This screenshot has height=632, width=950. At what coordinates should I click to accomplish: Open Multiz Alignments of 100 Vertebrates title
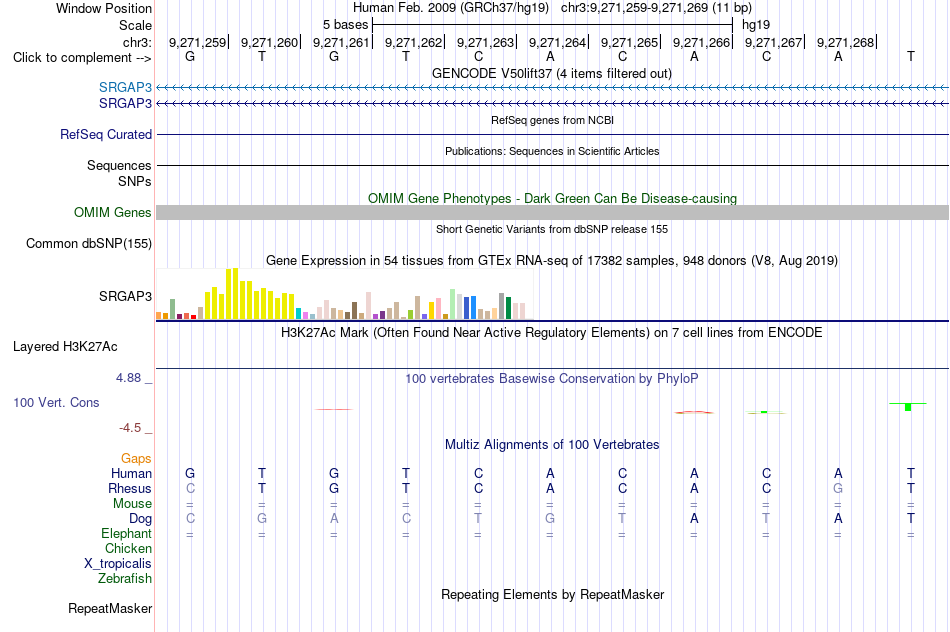(552, 445)
